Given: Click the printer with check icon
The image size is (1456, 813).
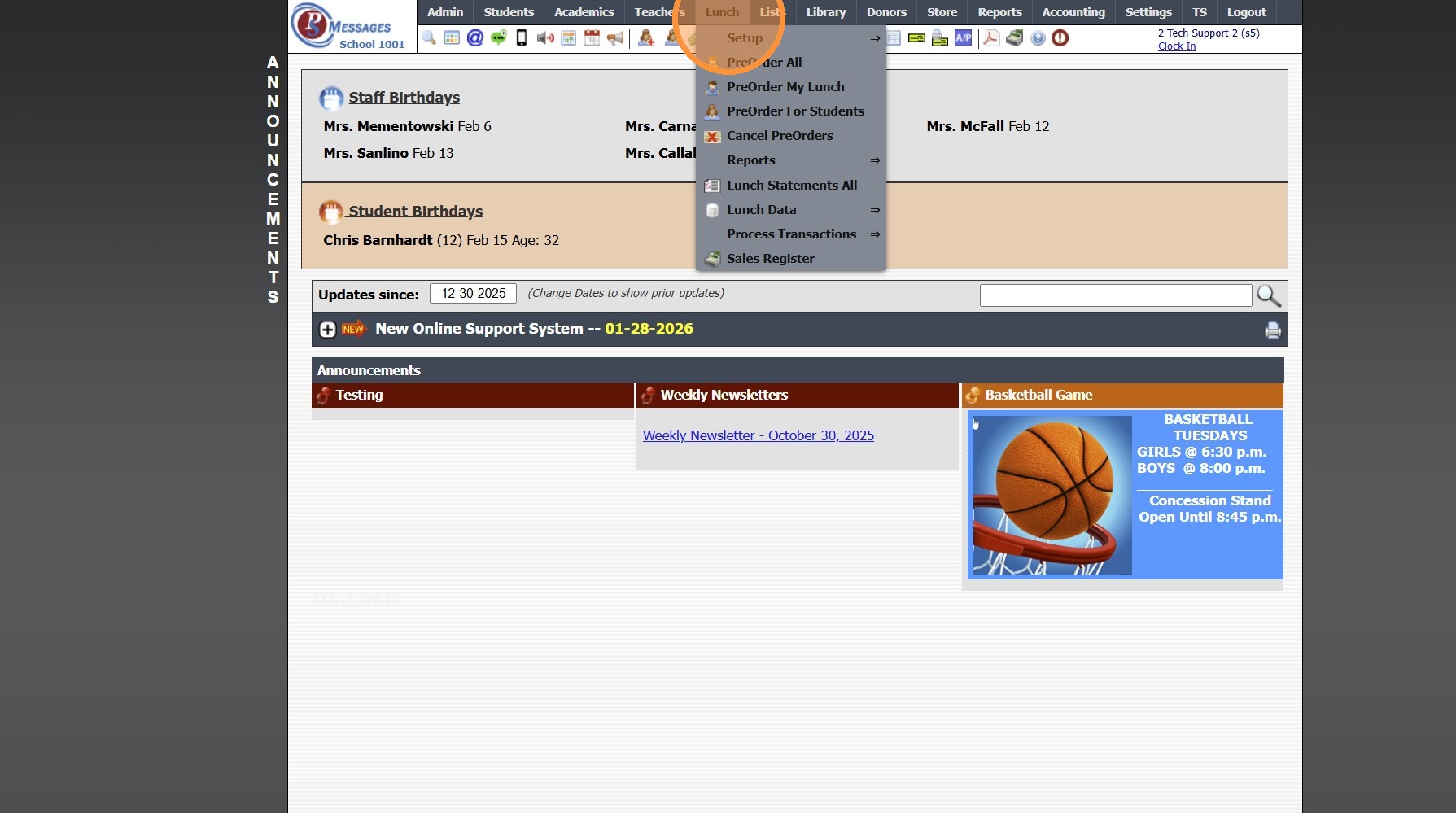Looking at the screenshot, I should tap(940, 38).
